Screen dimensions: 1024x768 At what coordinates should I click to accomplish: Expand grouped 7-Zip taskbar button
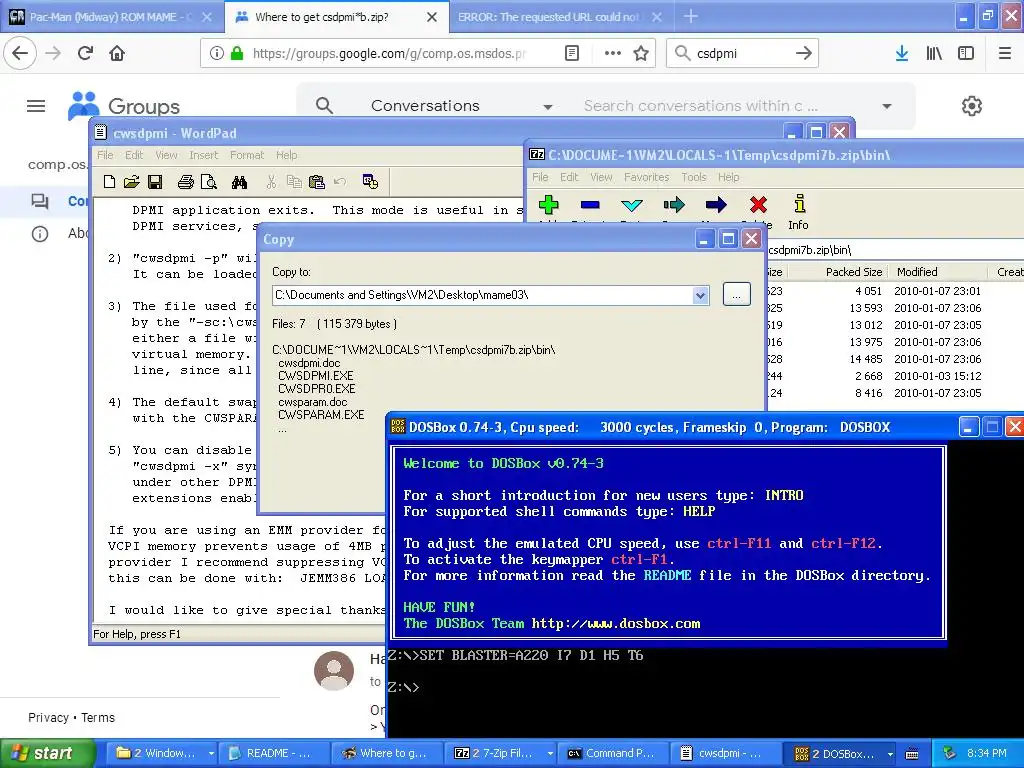550,754
